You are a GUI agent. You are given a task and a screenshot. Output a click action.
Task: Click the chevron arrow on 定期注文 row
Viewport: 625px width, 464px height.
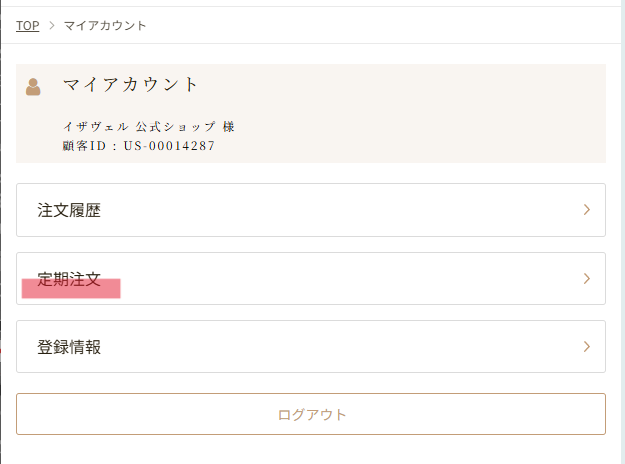pos(587,278)
